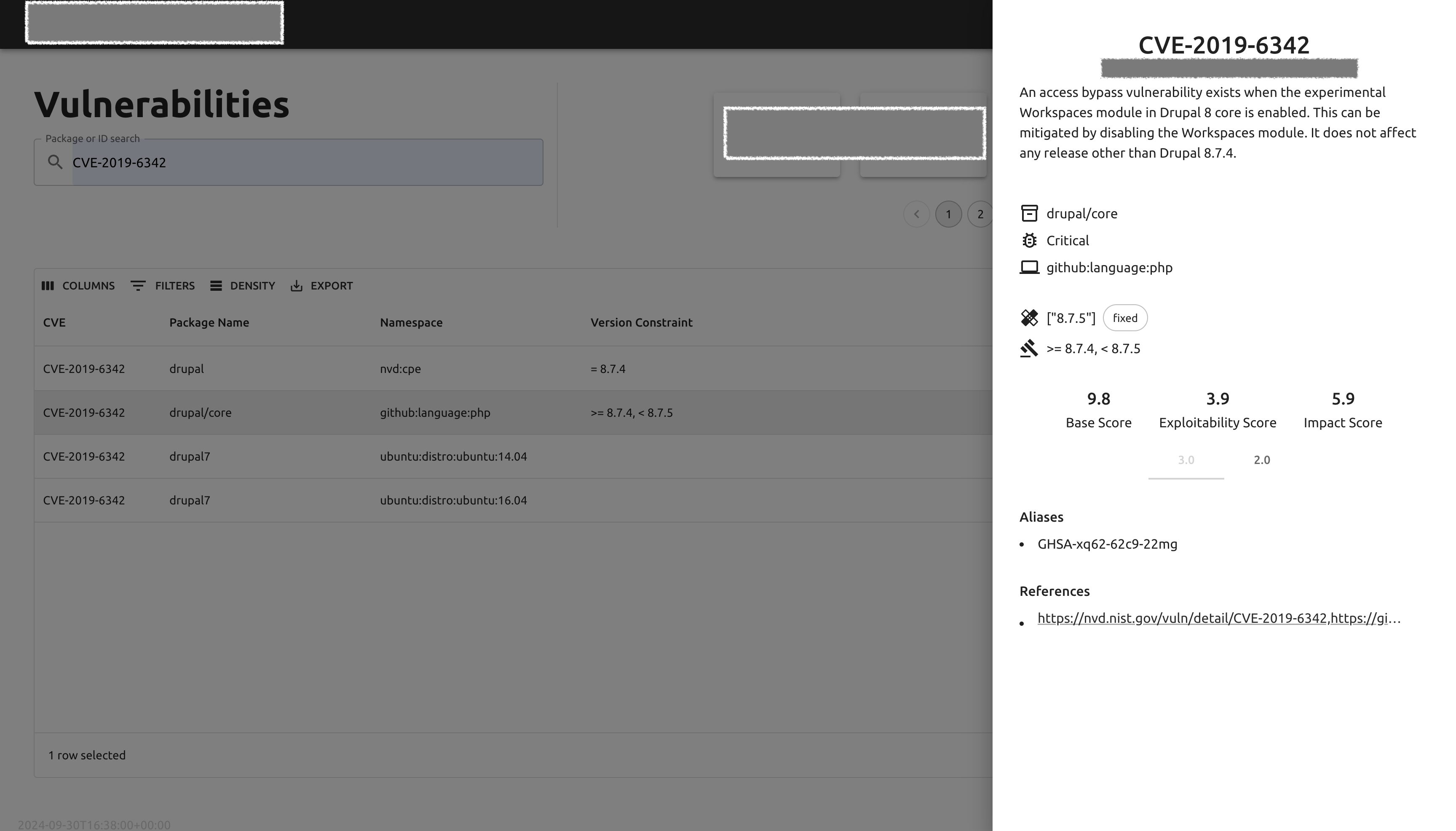This screenshot has height=831, width=1456.
Task: Click the fixed status chip
Action: coord(1124,318)
